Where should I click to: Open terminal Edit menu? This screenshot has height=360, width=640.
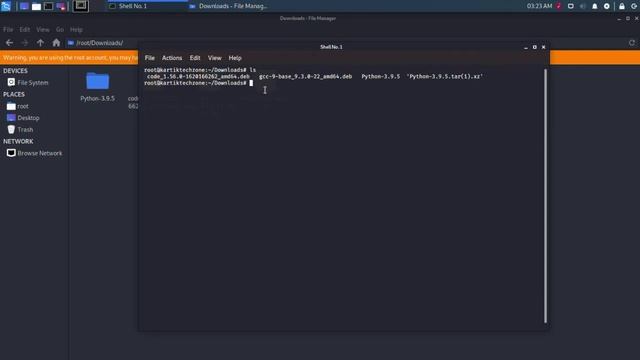(x=195, y=58)
